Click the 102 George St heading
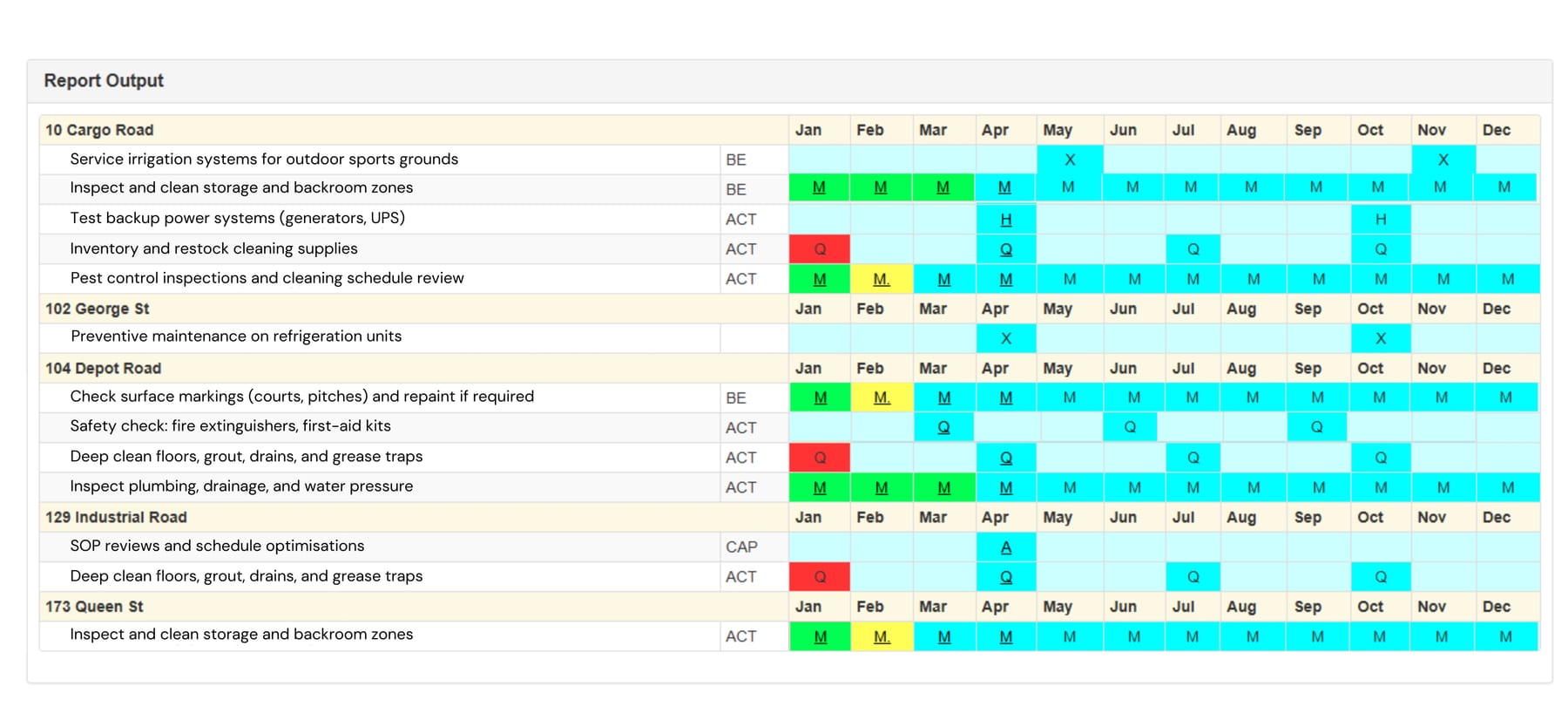This screenshot has width=1568, height=727. (x=98, y=309)
